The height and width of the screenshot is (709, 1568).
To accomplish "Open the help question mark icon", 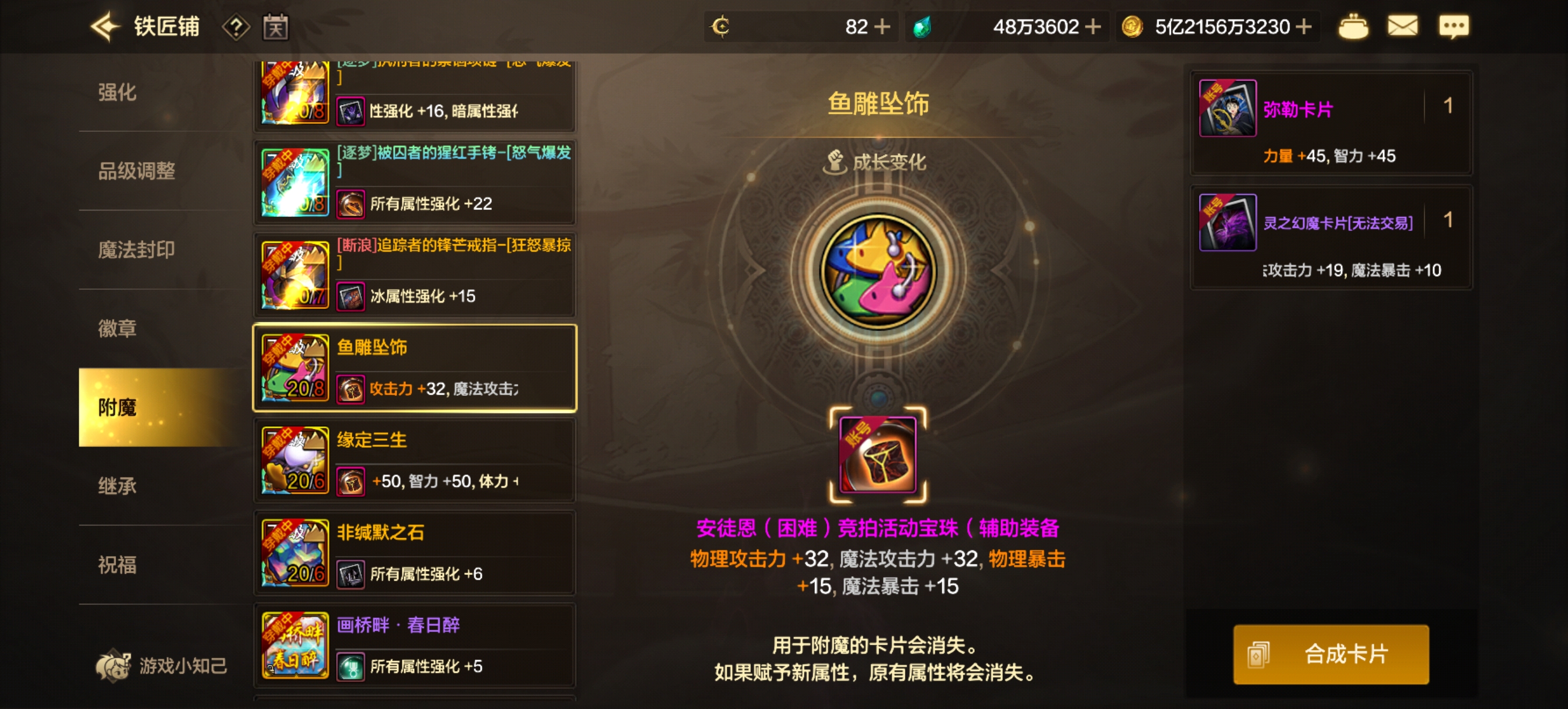I will [236, 27].
